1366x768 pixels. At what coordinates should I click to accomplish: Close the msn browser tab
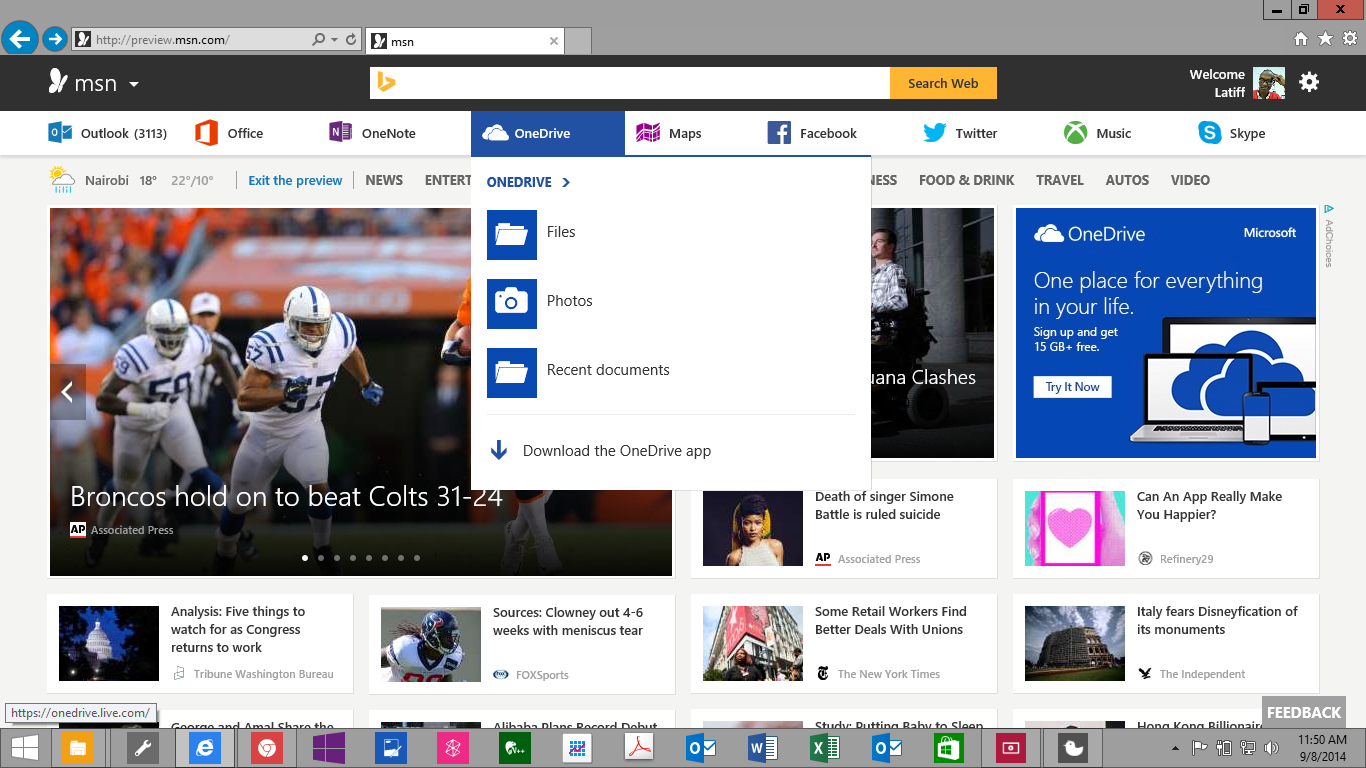[554, 41]
